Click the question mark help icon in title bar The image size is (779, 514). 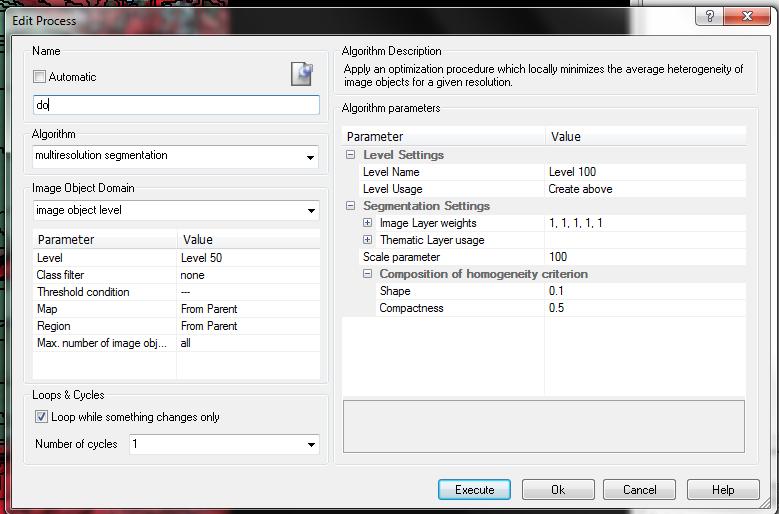point(710,16)
